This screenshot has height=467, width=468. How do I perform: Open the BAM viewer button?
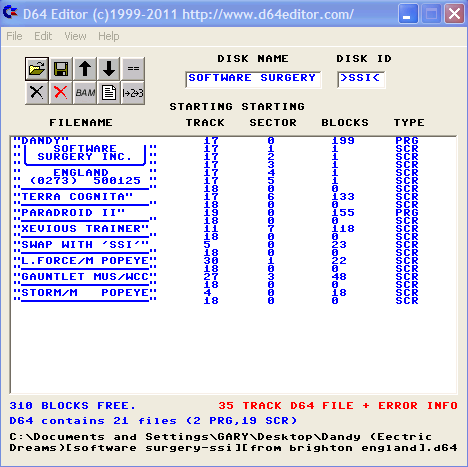[x=85, y=92]
